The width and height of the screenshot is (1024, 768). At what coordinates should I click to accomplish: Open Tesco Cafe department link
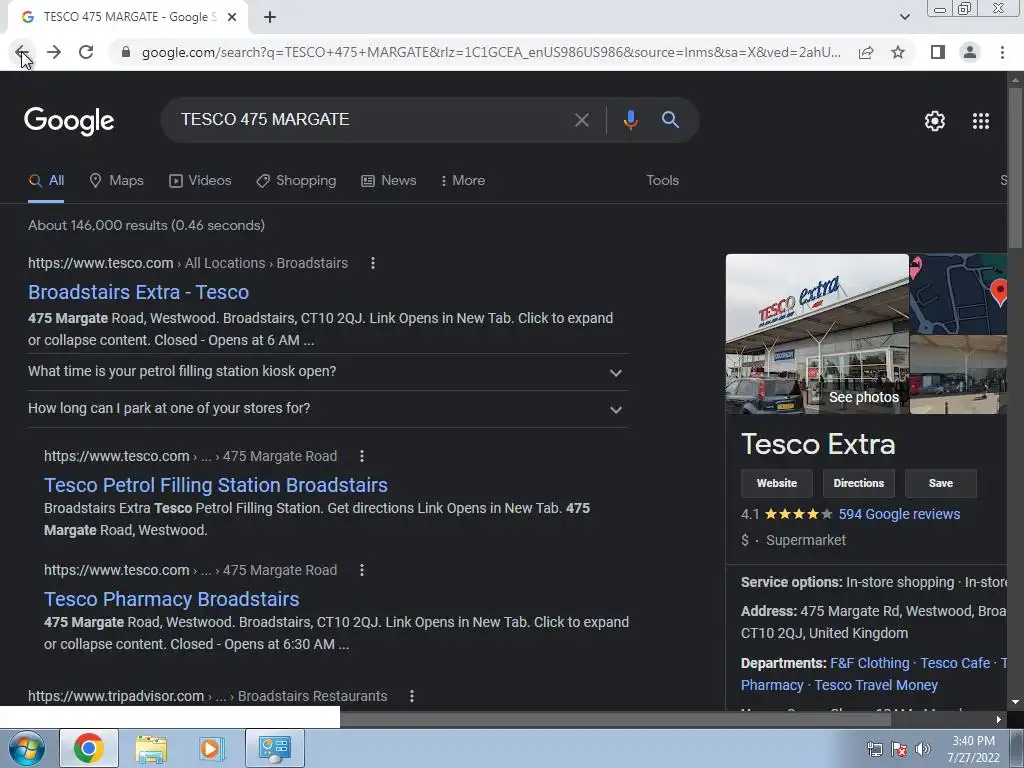coord(955,664)
